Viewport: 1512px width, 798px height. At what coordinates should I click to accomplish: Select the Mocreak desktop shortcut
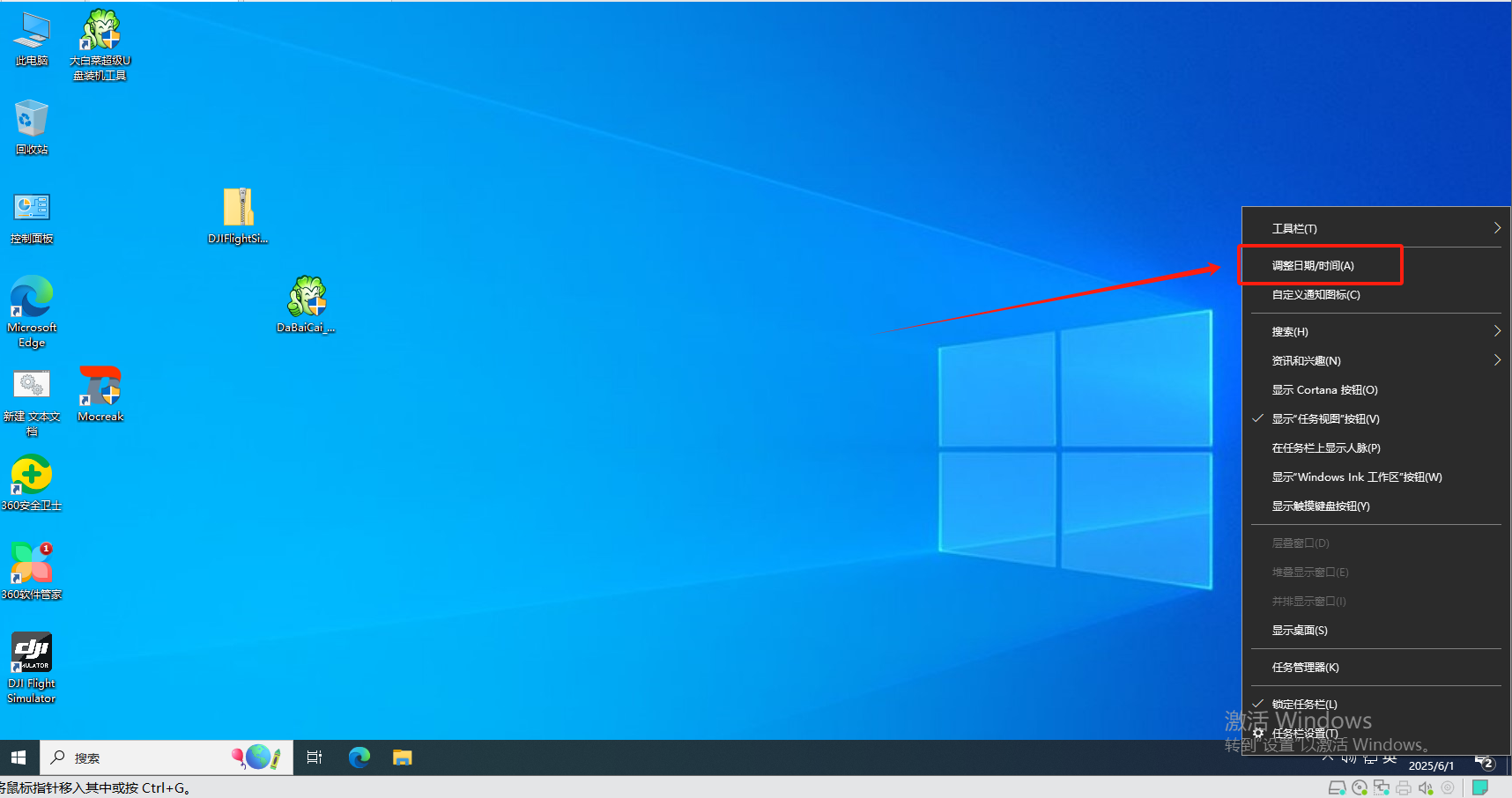pyautogui.click(x=100, y=395)
